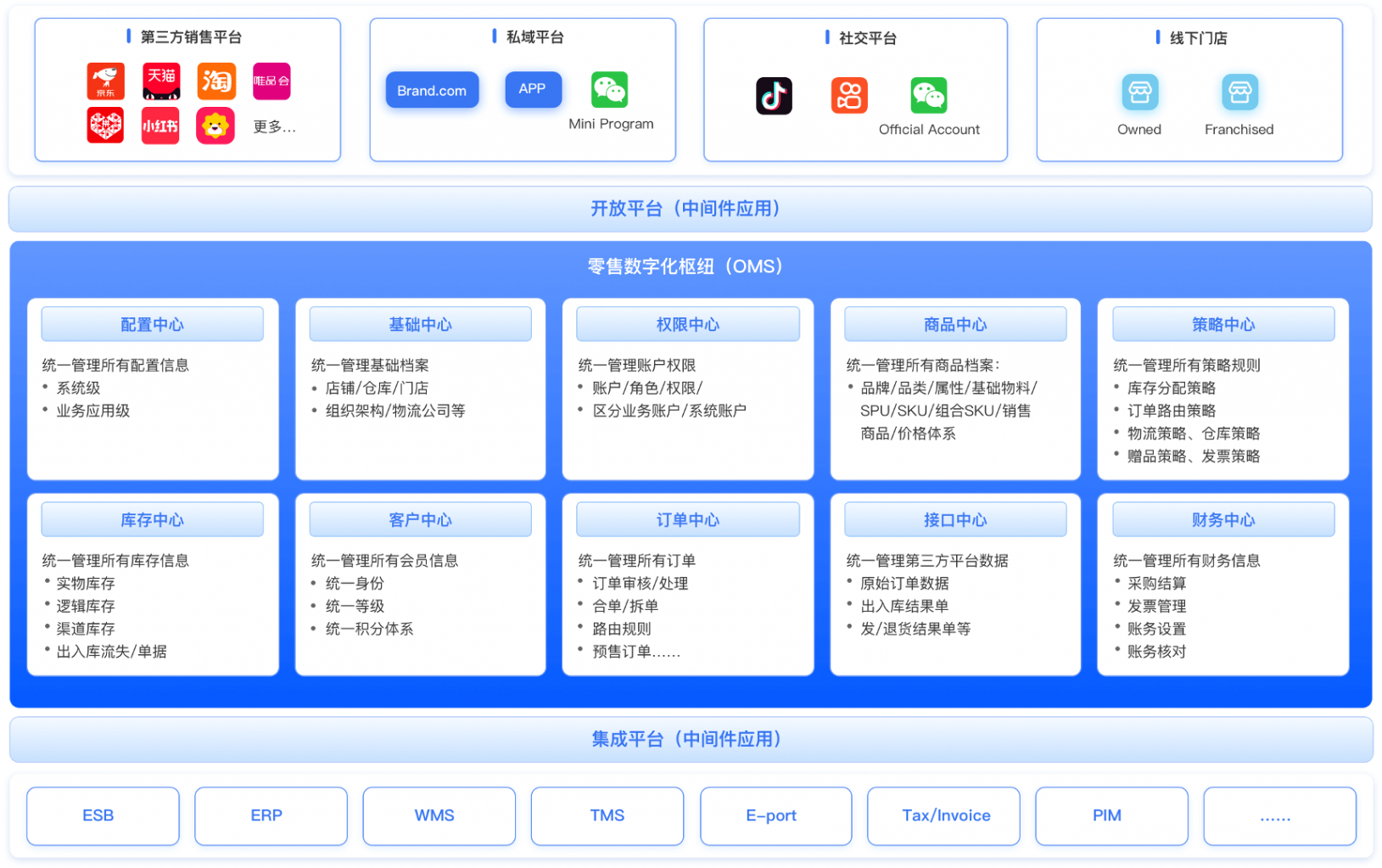Click the Brand.com button
1382x868 pixels.
432,90
